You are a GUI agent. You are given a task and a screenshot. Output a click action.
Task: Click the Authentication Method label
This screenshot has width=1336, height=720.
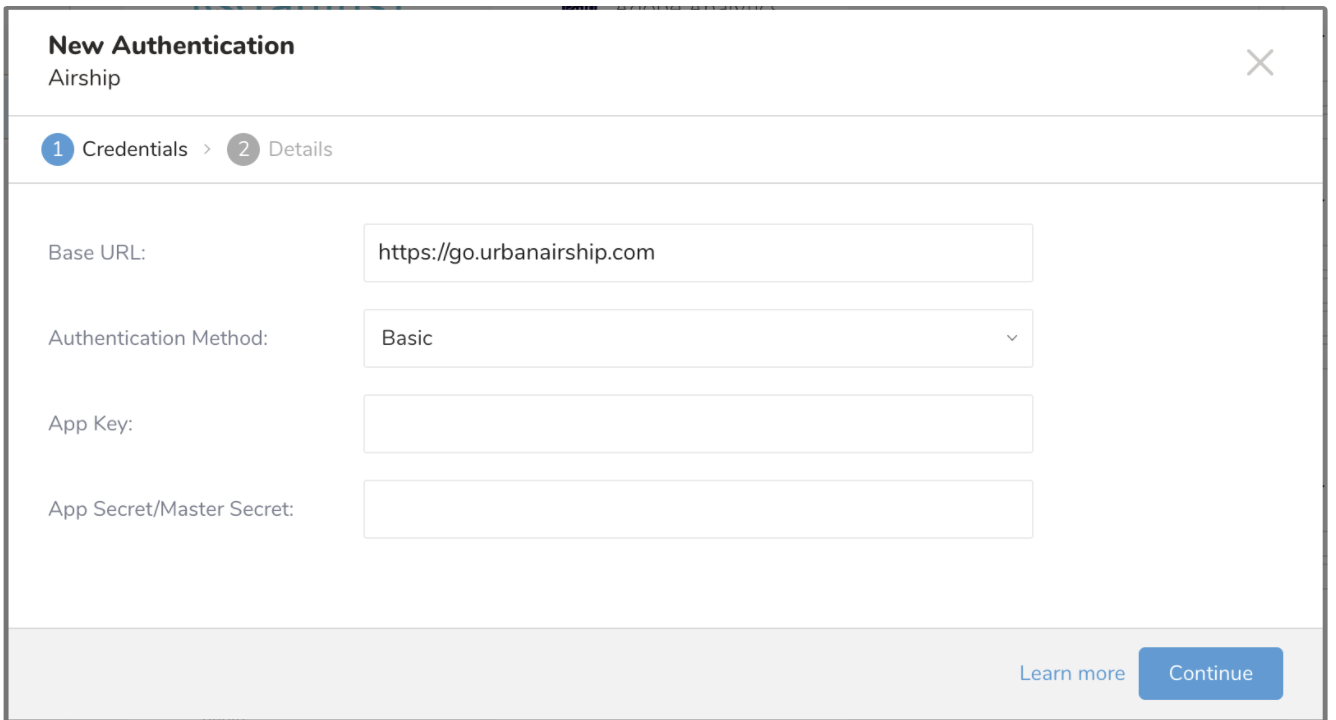[x=158, y=338]
